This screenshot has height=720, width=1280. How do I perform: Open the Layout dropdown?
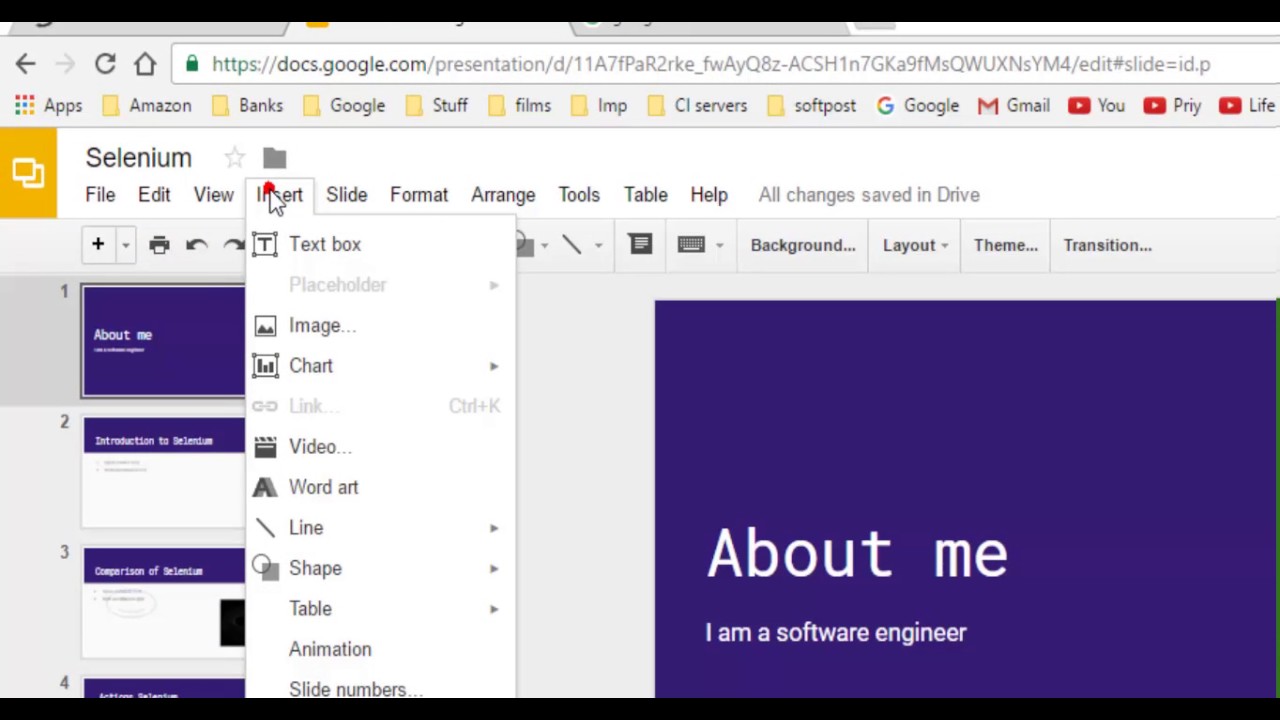coord(915,245)
